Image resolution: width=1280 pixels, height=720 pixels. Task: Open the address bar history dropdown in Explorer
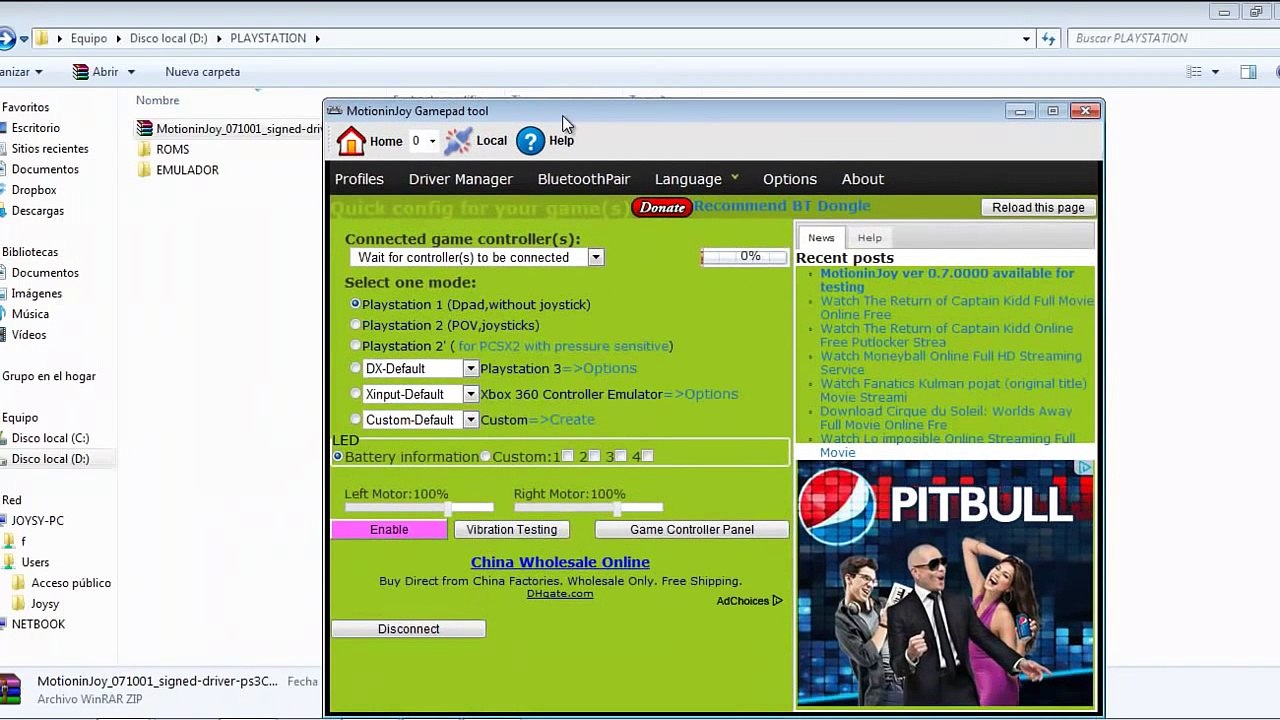1026,38
